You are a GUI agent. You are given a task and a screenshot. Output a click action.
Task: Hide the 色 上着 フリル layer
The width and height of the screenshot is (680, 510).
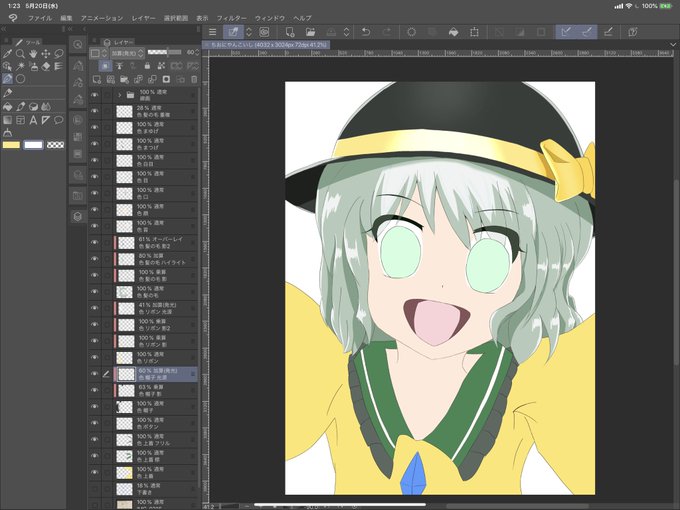tap(95, 439)
